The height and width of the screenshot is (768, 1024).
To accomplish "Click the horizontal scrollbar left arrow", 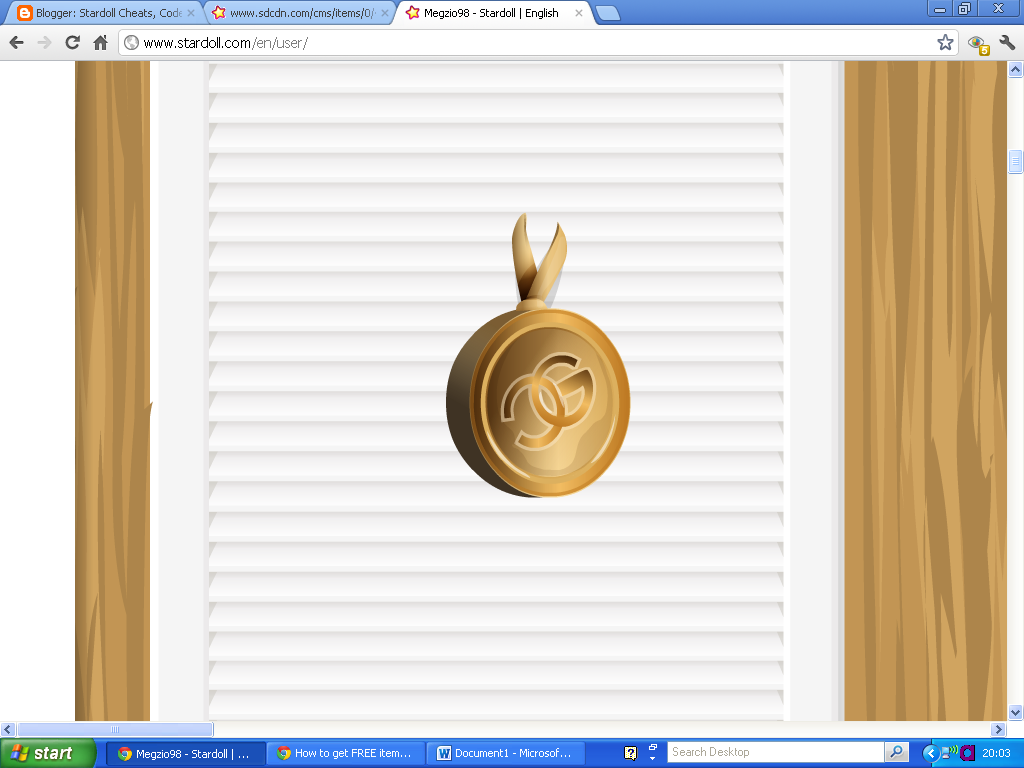I will coord(8,729).
